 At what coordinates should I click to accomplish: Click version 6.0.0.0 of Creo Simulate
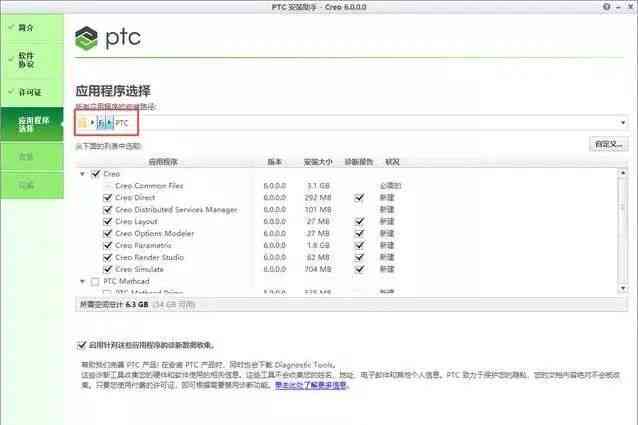click(x=275, y=269)
